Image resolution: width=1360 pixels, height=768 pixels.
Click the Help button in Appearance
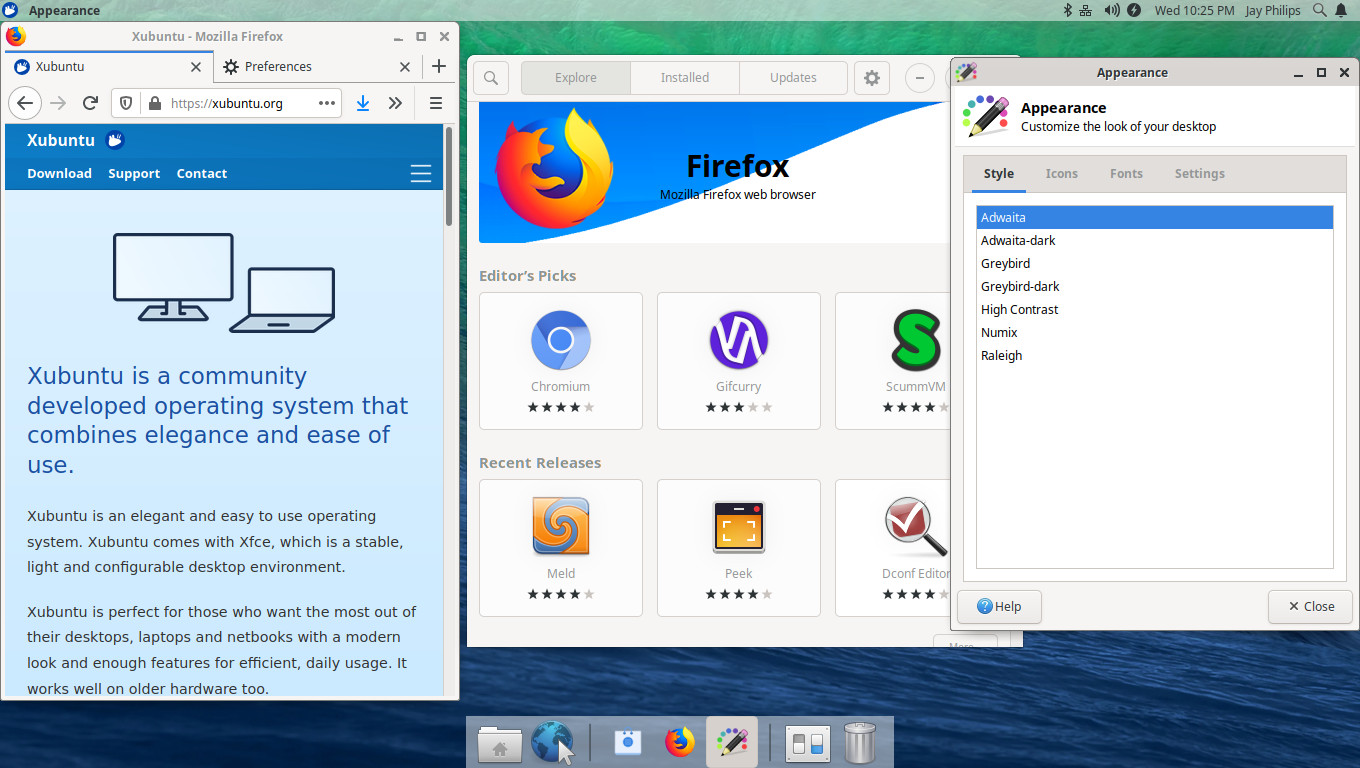pyautogui.click(x=999, y=606)
